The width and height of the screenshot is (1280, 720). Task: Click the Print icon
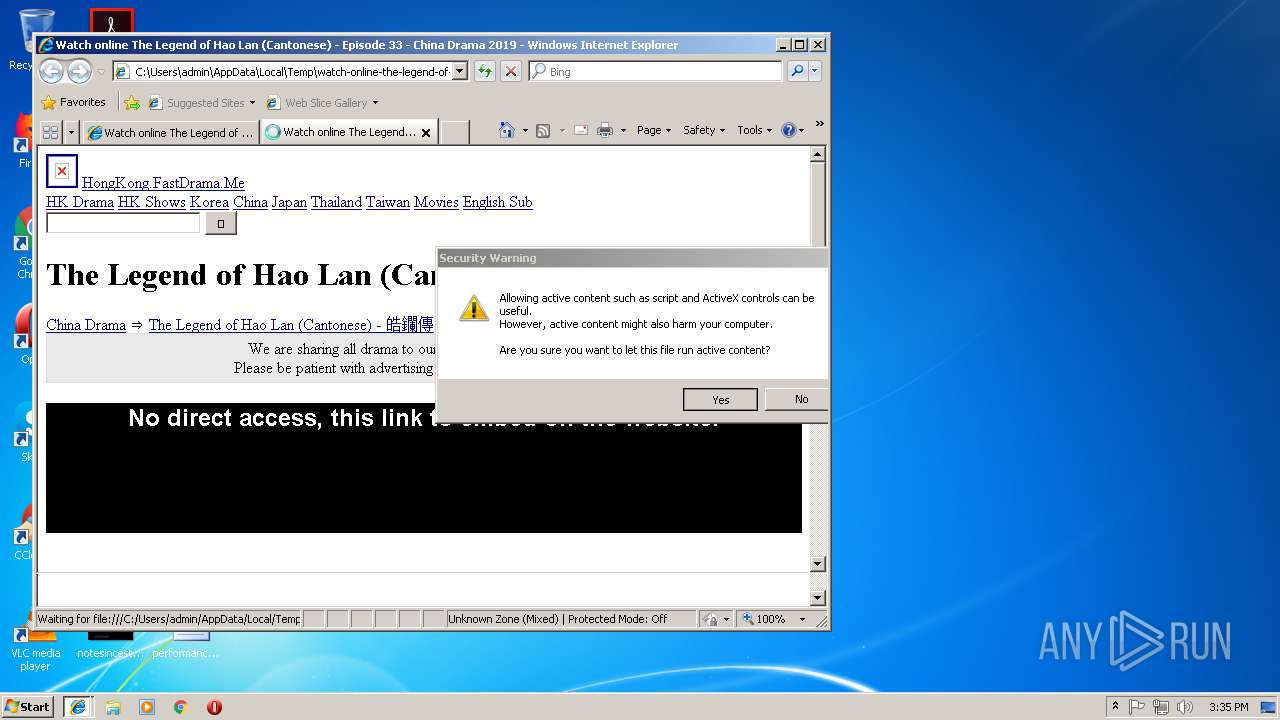pos(605,130)
